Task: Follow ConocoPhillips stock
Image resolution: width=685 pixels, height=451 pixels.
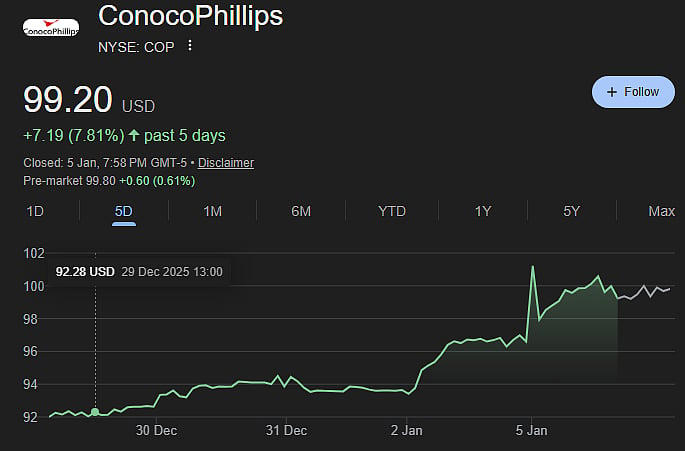Action: [x=632, y=92]
